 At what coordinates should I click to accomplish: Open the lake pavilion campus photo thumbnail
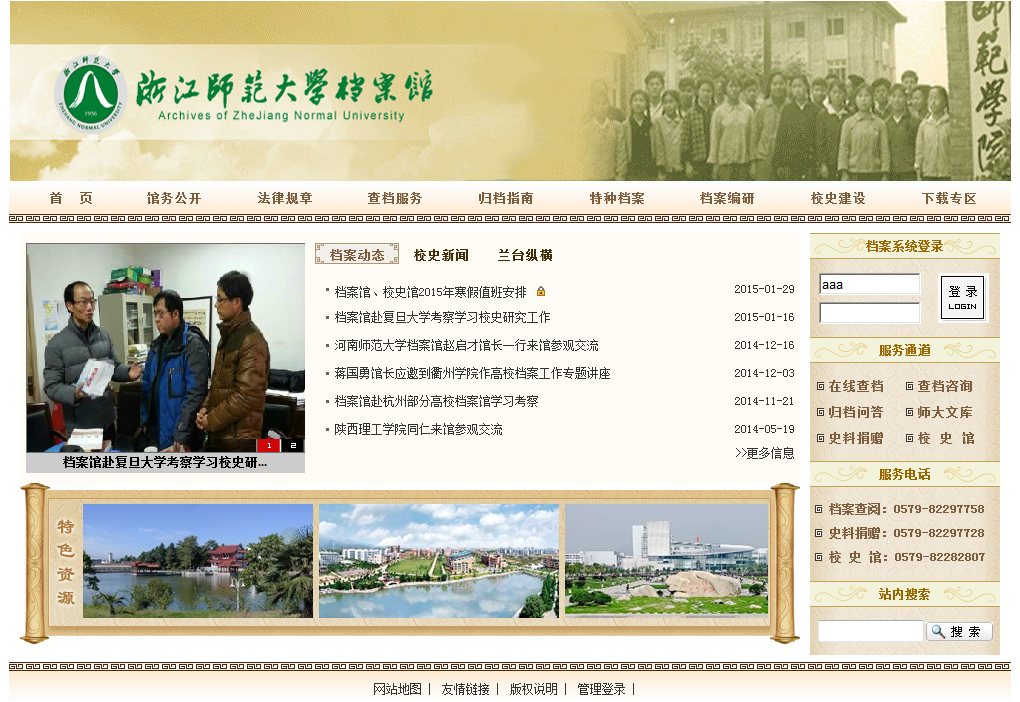click(198, 560)
